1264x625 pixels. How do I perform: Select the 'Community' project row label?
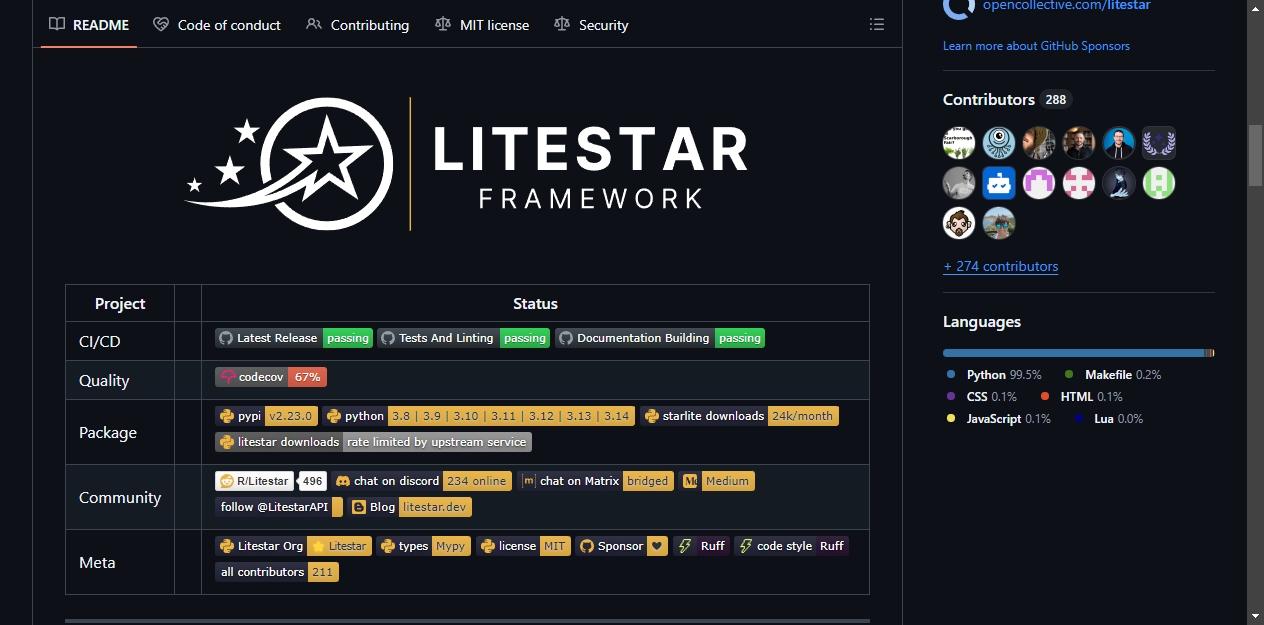coord(120,497)
